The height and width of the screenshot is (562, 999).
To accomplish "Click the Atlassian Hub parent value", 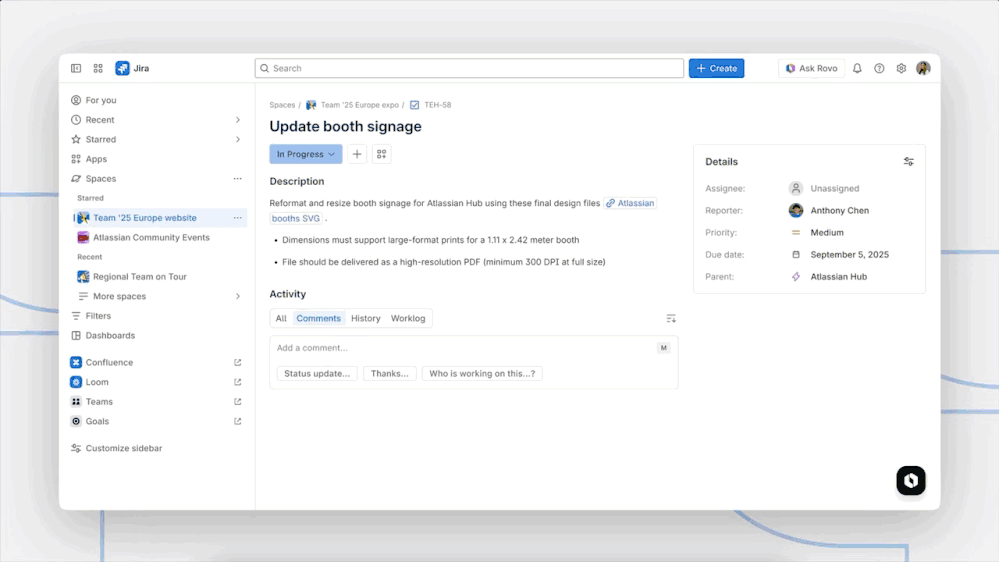I will click(x=838, y=277).
